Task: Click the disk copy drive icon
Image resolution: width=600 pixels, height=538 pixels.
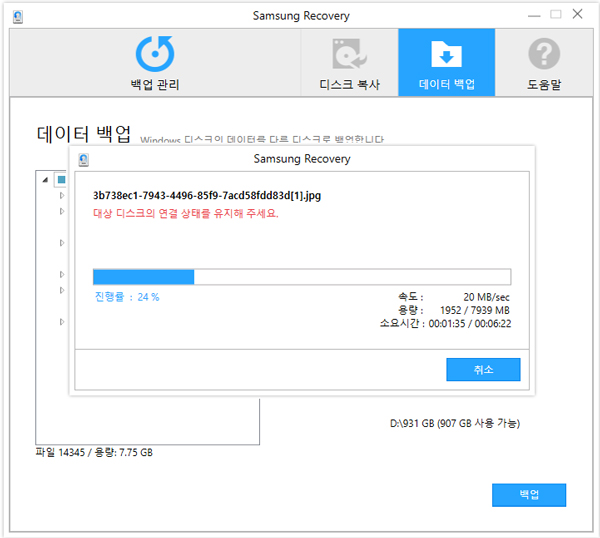Action: [x=349, y=54]
